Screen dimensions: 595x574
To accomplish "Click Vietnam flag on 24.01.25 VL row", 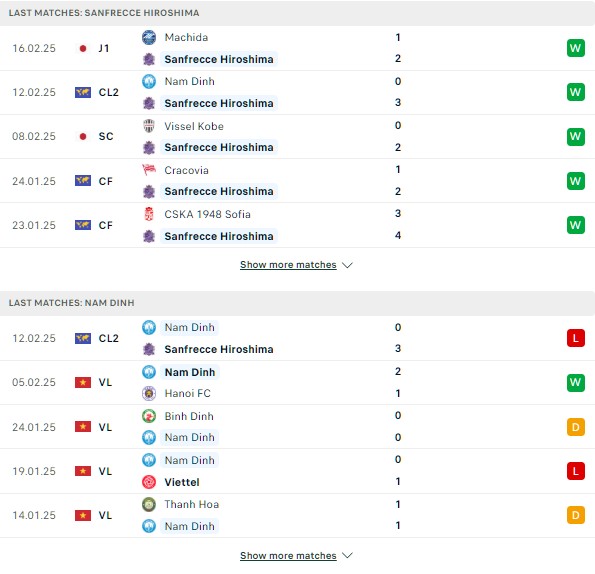I will pos(83,427).
